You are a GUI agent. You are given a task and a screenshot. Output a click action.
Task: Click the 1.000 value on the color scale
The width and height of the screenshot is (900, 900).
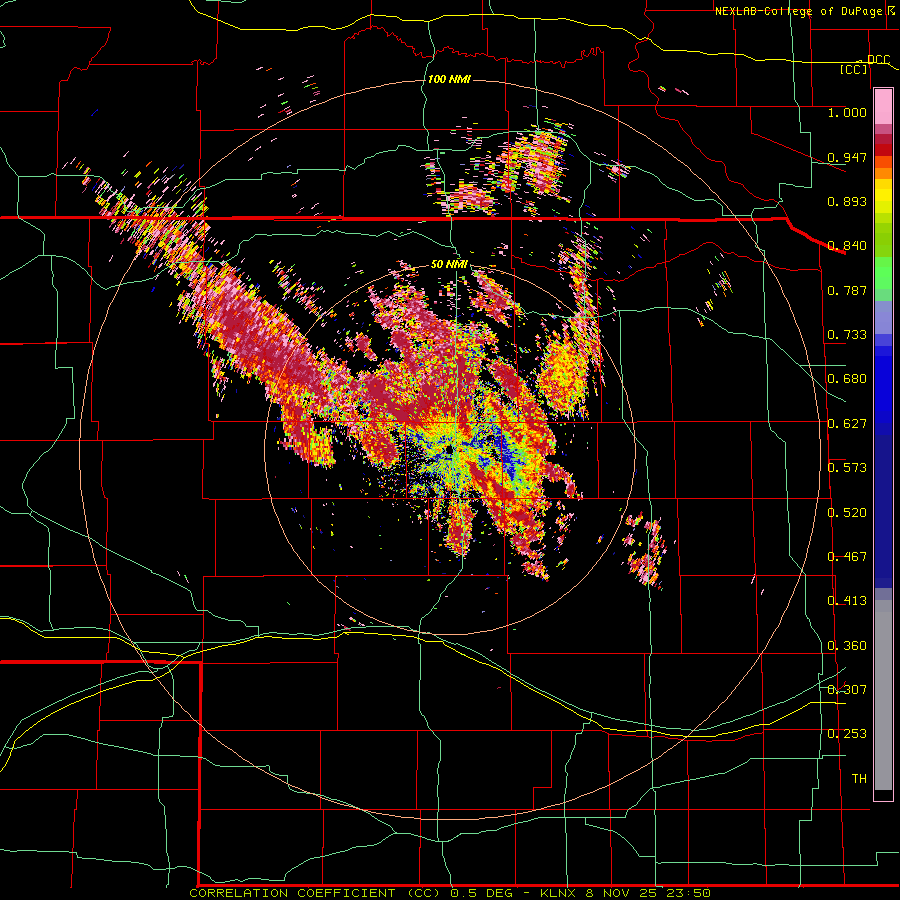(847, 112)
